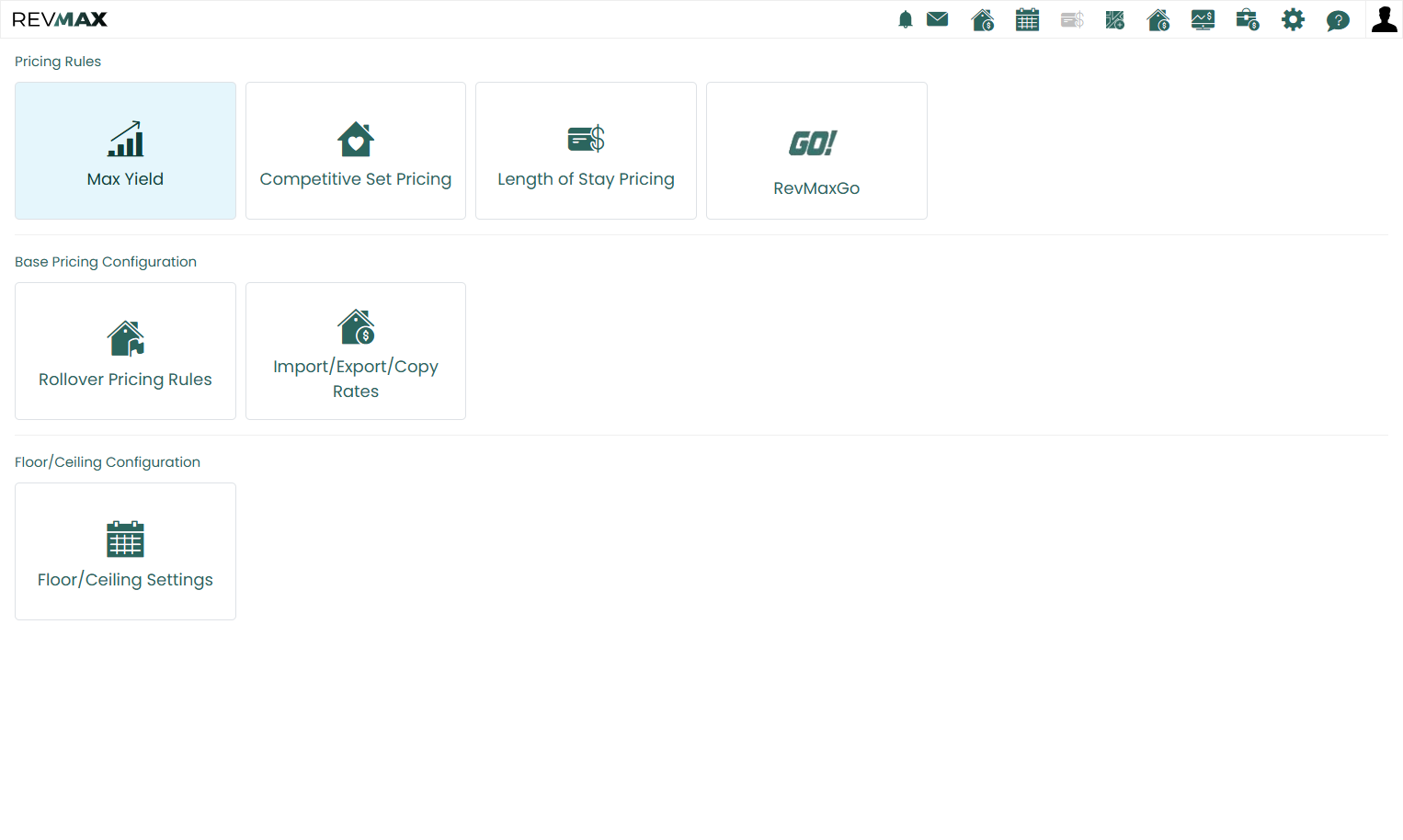Click the GO! icon in the RevMaxGo tile
The height and width of the screenshot is (840, 1403).
click(813, 142)
